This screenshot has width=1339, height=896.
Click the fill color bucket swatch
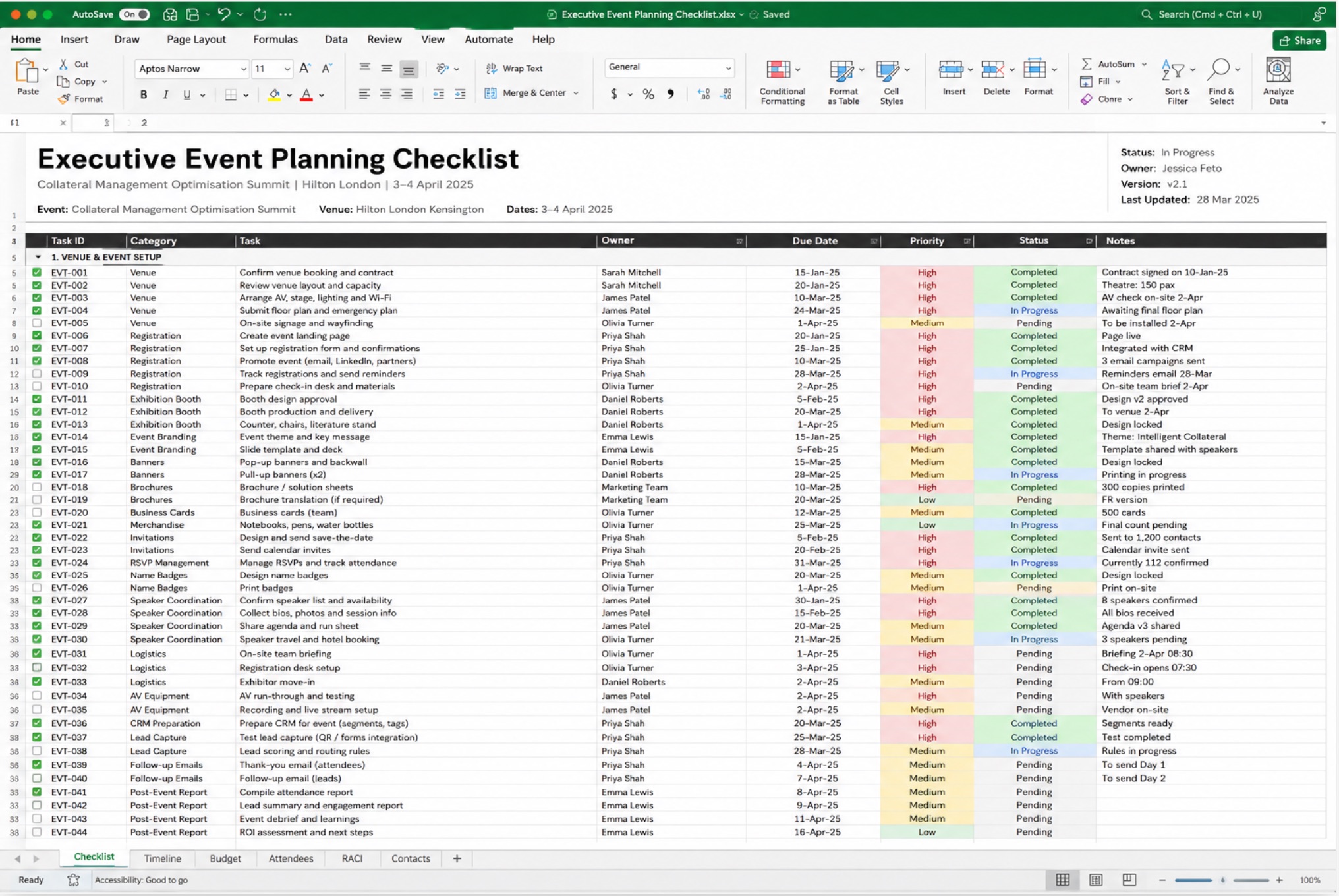point(274,95)
